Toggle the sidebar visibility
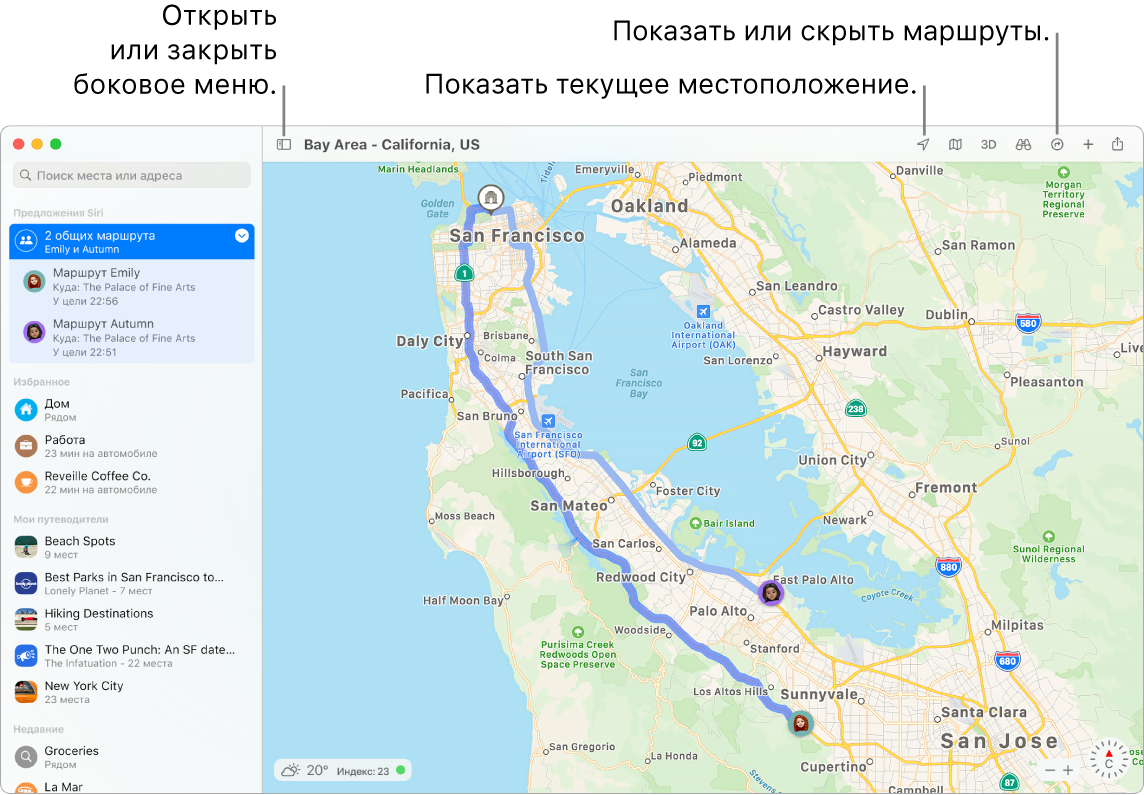Image resolution: width=1144 pixels, height=795 pixels. pyautogui.click(x=284, y=144)
